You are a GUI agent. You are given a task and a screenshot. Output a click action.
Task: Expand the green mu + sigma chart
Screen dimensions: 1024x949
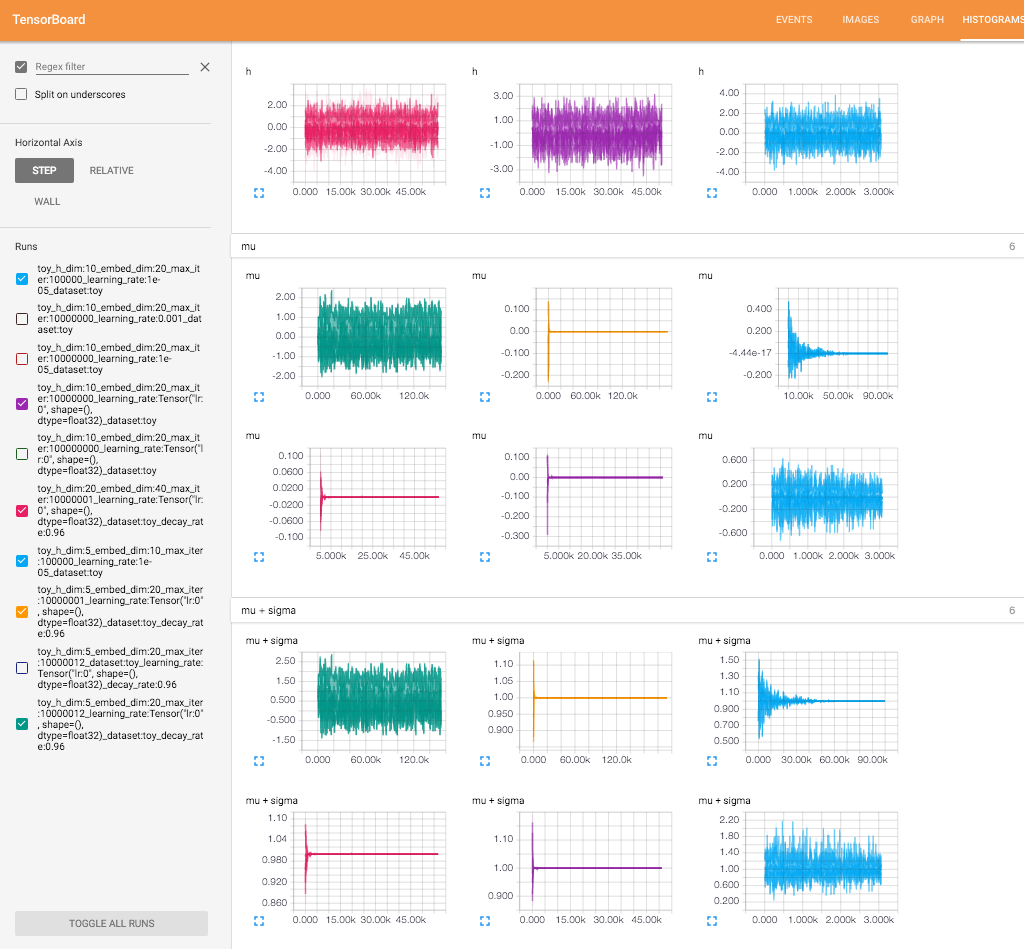point(259,761)
